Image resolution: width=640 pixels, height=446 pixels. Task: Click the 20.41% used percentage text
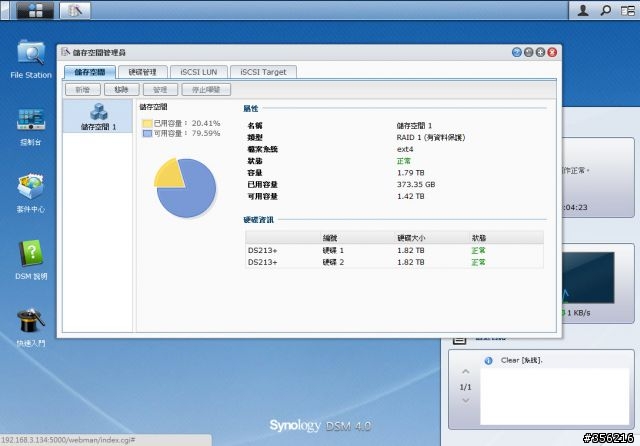click(206, 123)
